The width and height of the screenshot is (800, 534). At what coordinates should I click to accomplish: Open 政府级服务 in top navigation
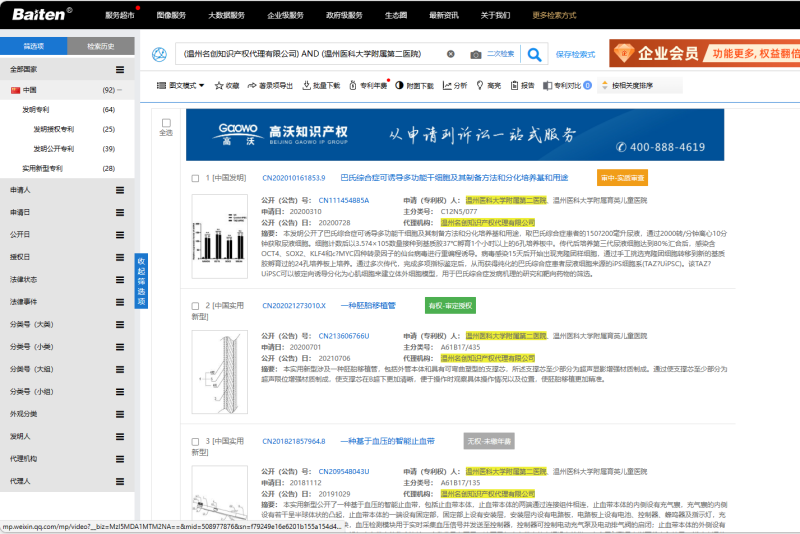344,15
